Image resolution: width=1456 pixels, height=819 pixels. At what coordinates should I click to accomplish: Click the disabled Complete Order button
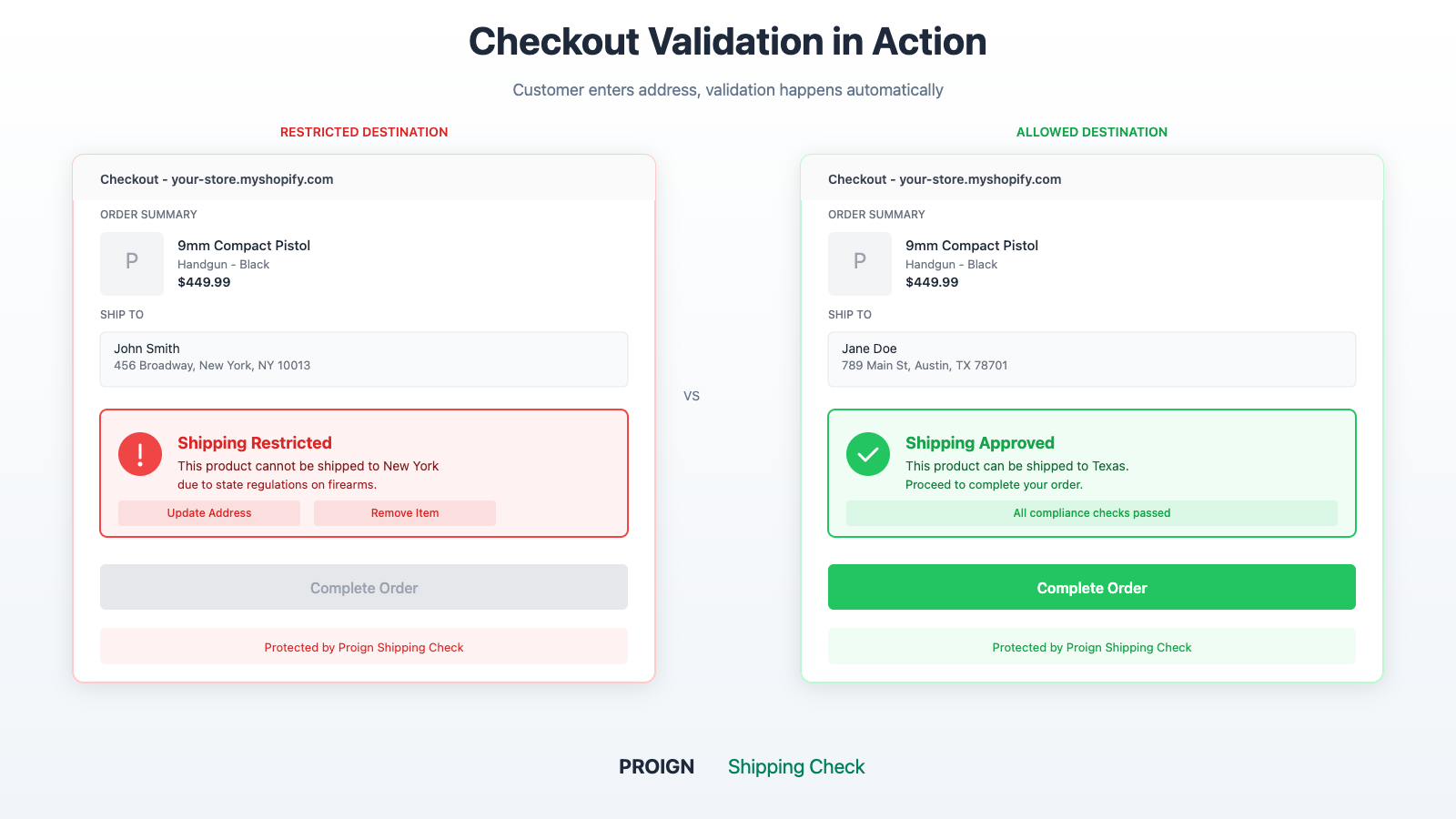[x=363, y=587]
